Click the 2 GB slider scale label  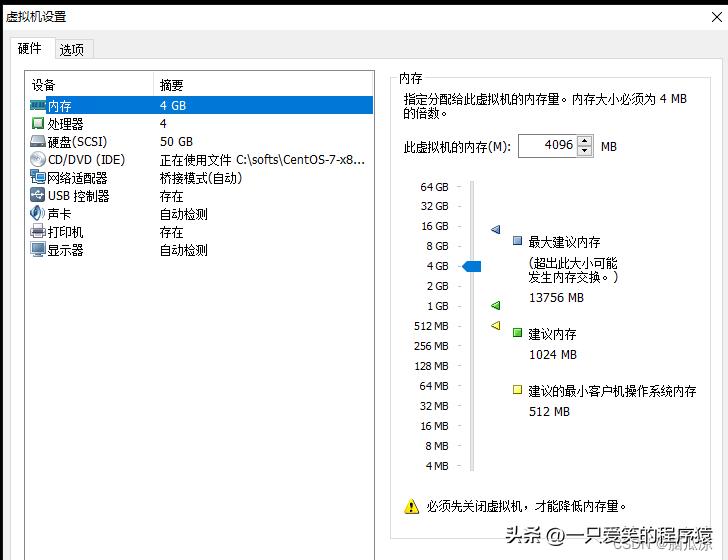coord(437,286)
